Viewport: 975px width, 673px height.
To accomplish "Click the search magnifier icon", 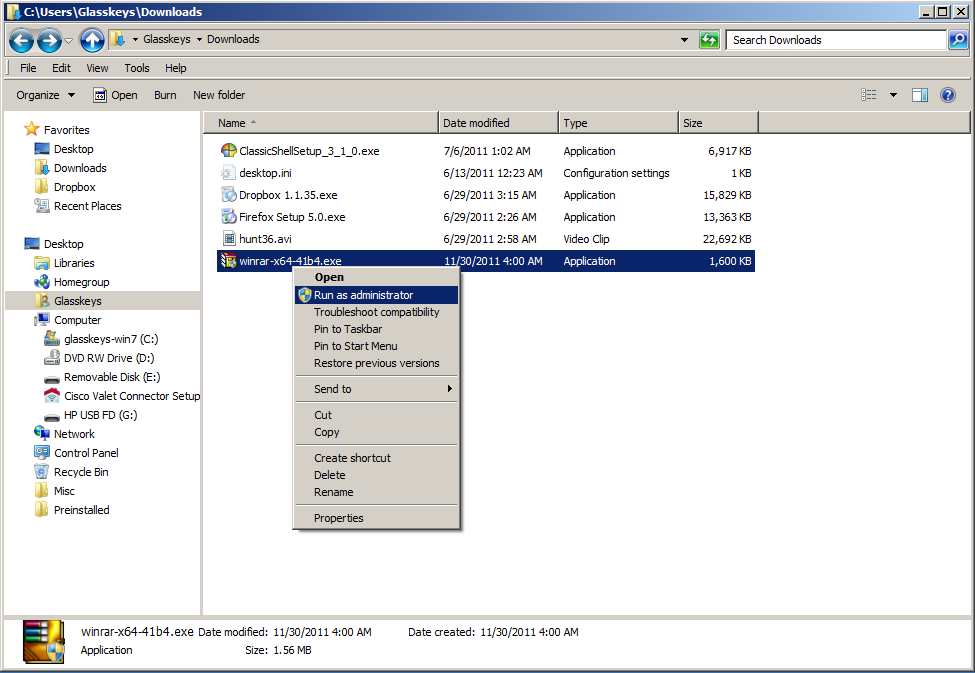I will (x=957, y=40).
